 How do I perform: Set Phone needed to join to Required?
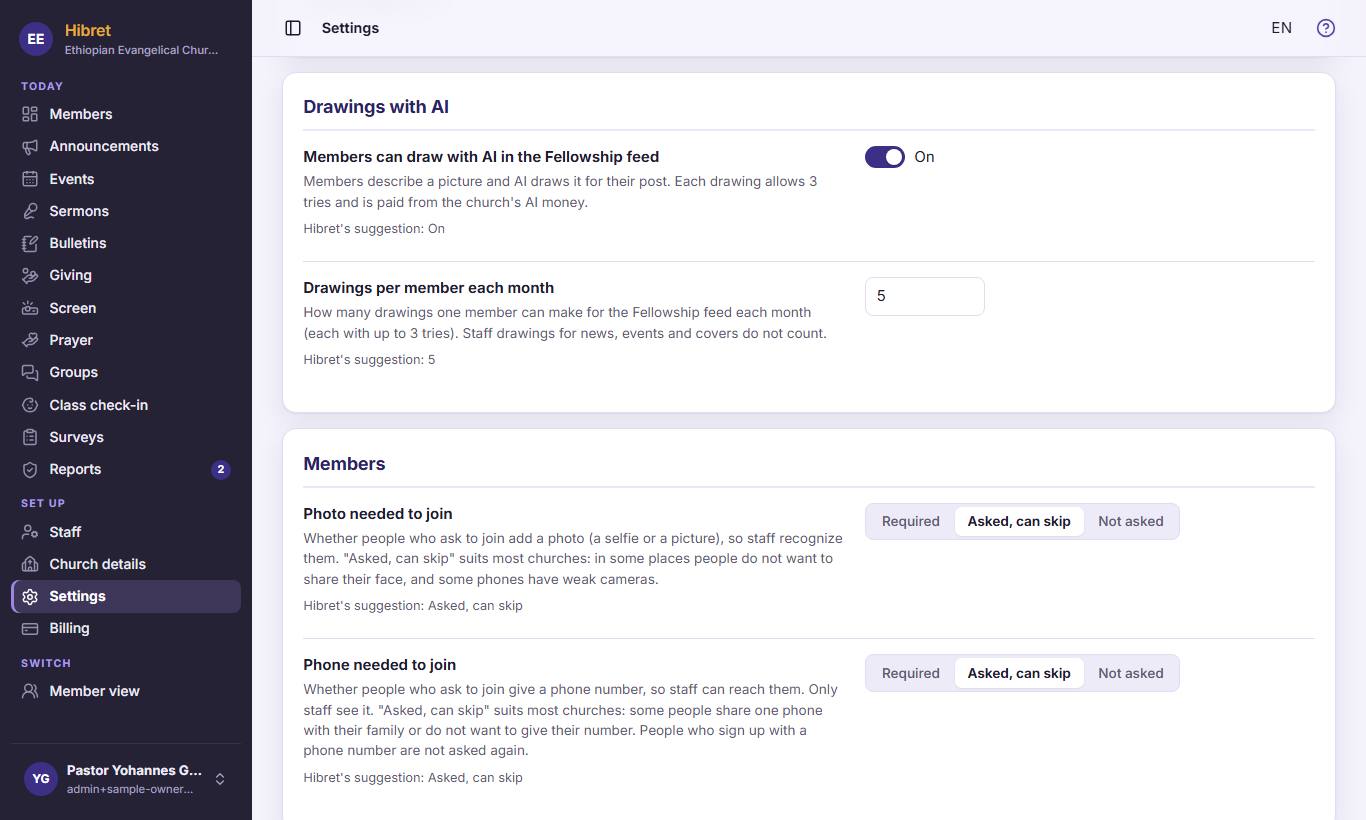[x=911, y=673]
